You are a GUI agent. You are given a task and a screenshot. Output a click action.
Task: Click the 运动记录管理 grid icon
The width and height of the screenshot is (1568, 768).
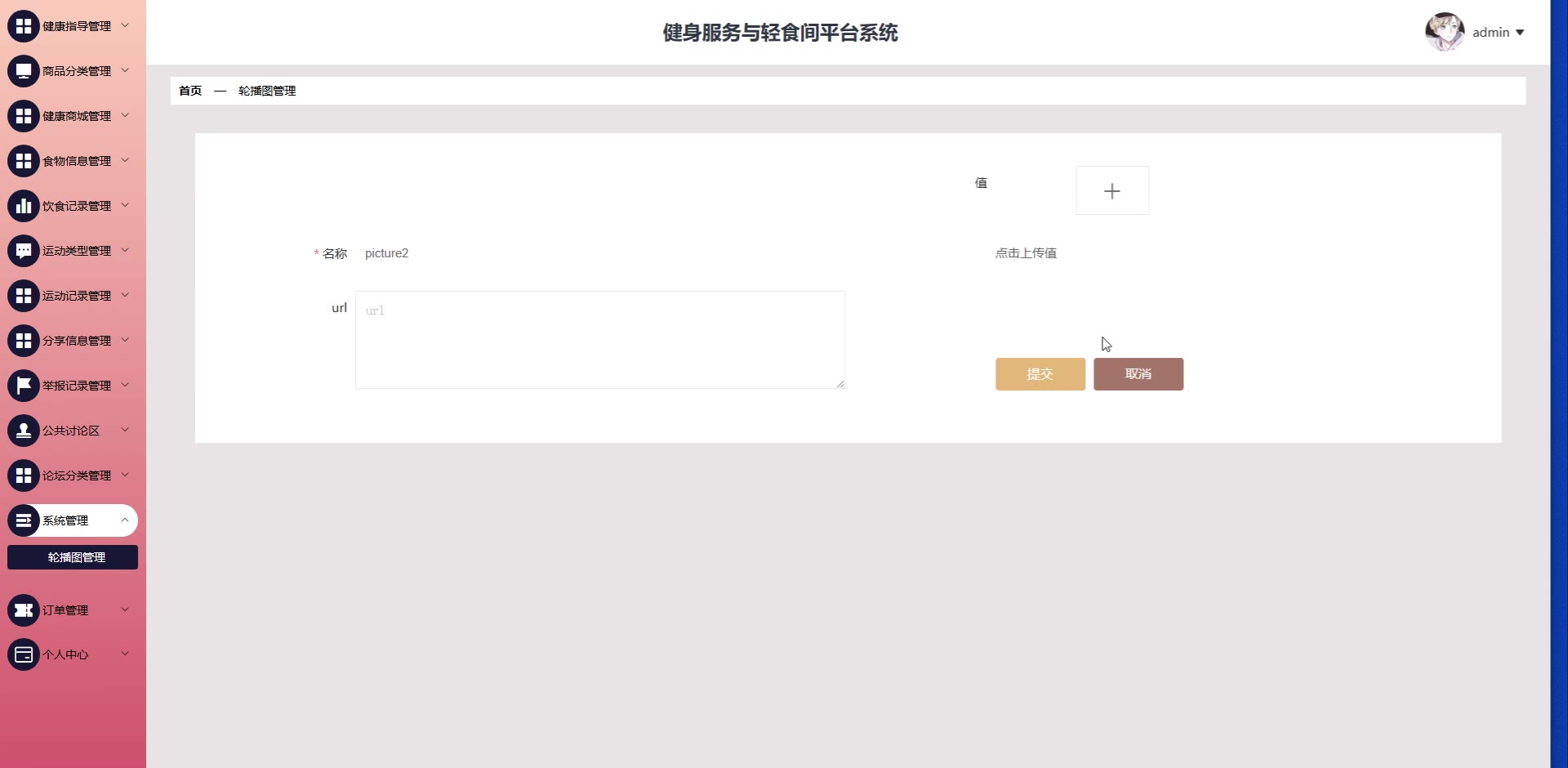click(24, 296)
